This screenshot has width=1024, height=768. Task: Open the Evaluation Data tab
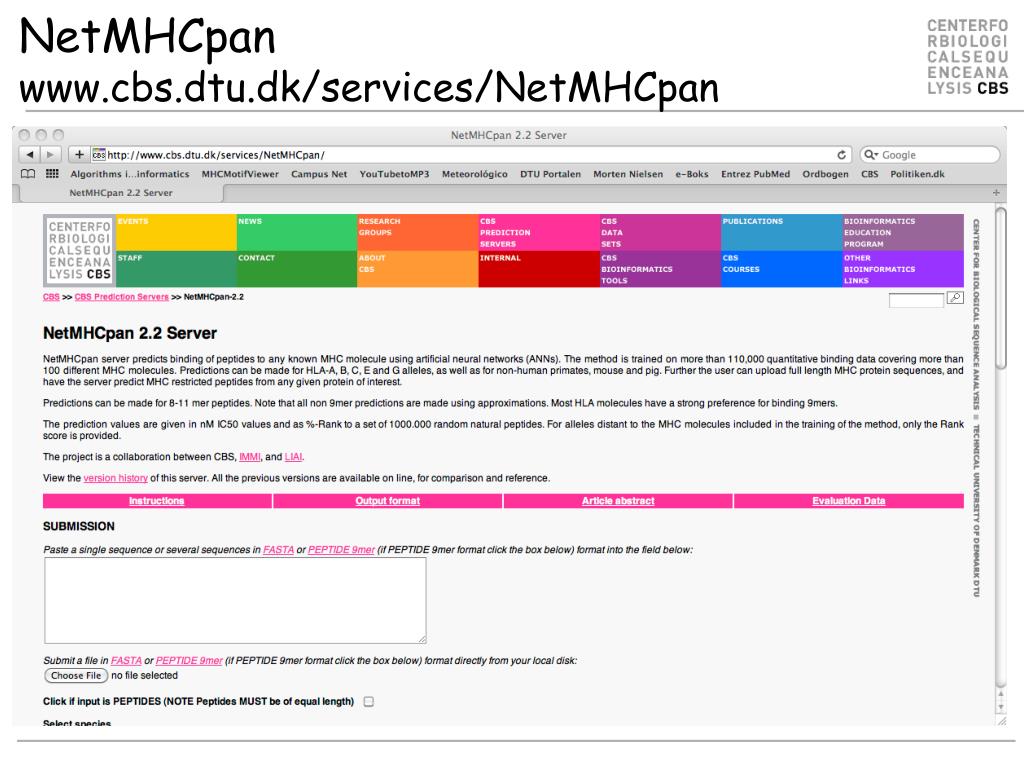coord(848,501)
